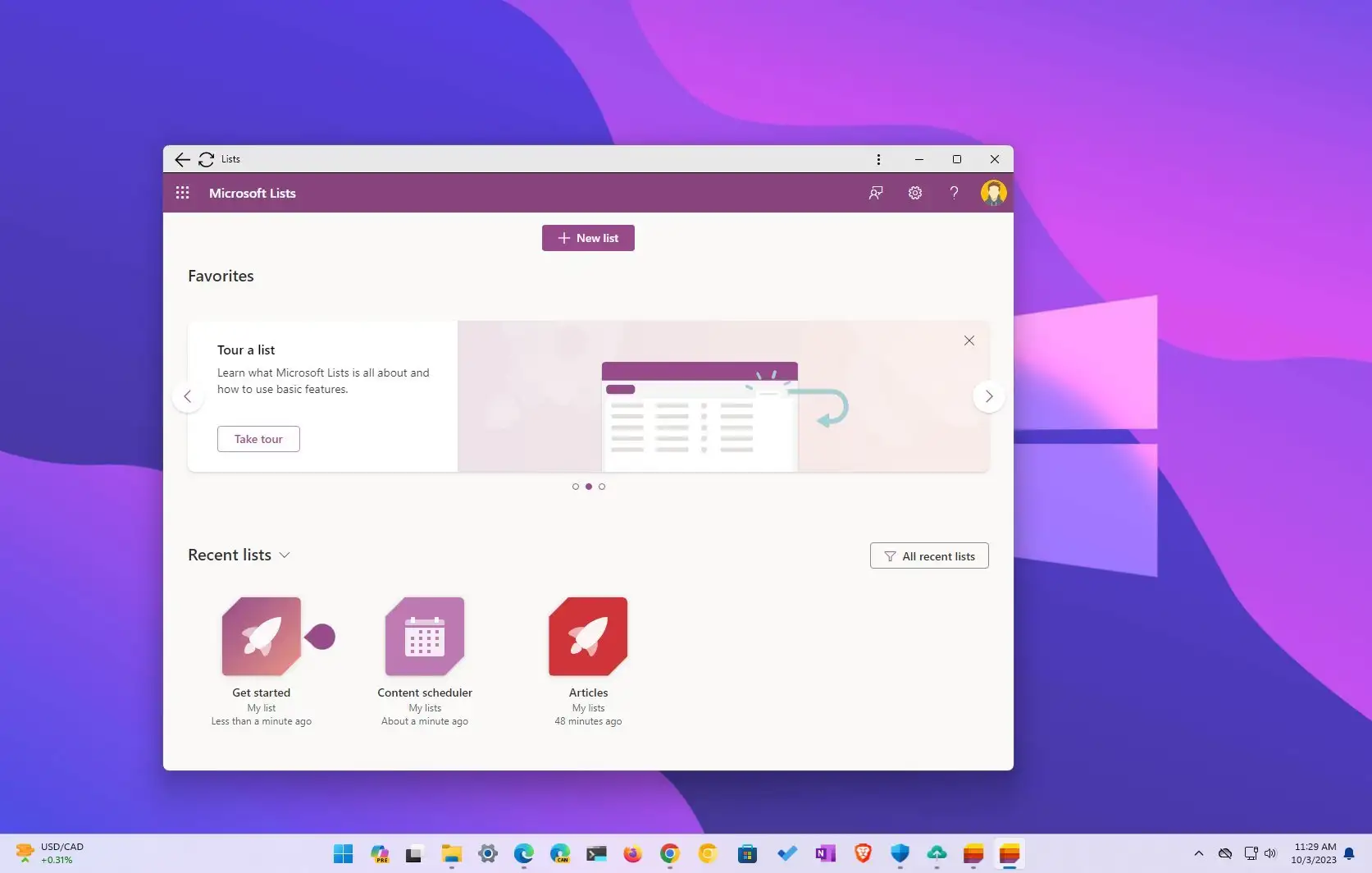Dismiss the Tour a list banner
Viewport: 1372px width, 873px height.
(969, 341)
